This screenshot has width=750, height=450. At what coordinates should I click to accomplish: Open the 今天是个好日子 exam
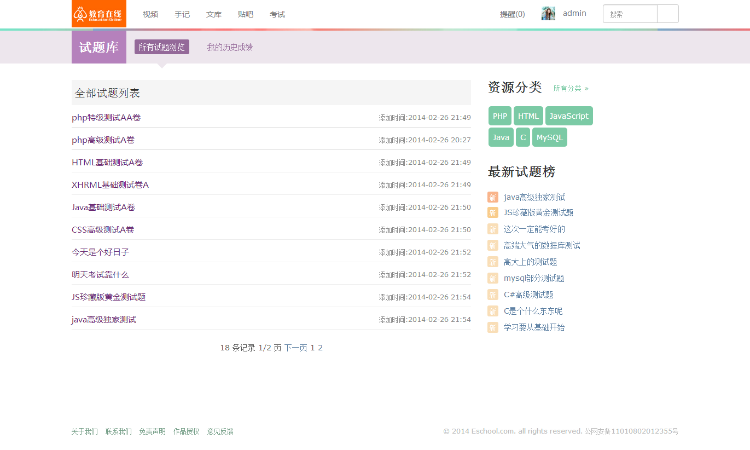[x=100, y=252]
